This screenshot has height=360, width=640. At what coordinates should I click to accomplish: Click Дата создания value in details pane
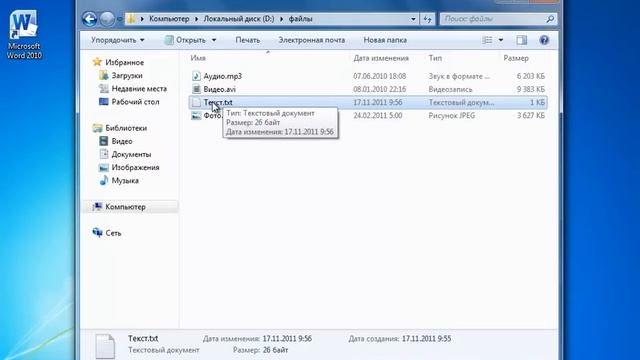point(427,338)
